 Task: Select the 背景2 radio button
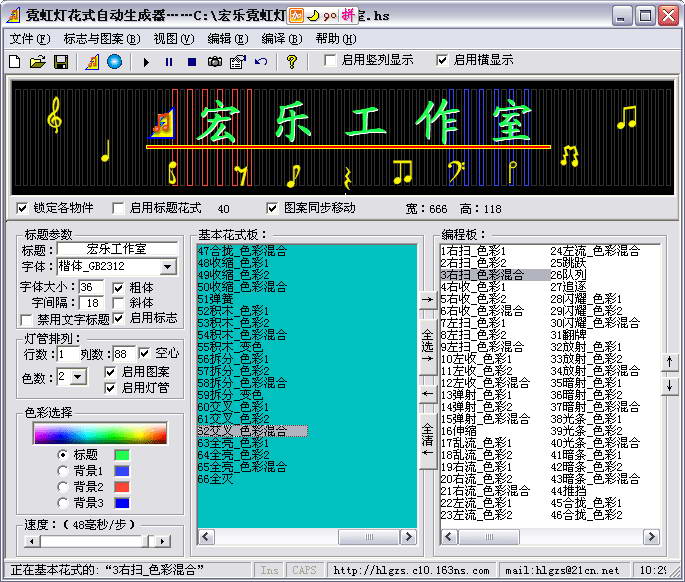(x=63, y=487)
